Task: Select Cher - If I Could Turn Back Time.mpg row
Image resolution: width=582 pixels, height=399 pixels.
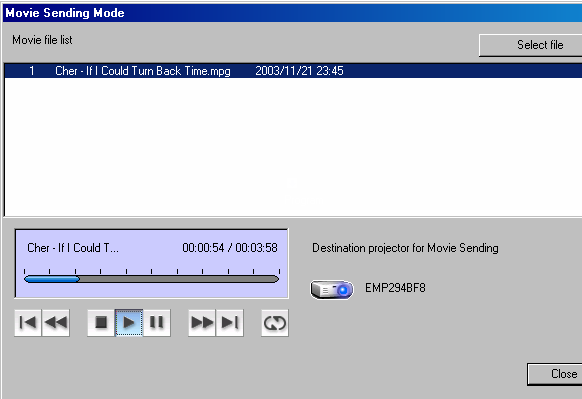Action: [x=293, y=71]
